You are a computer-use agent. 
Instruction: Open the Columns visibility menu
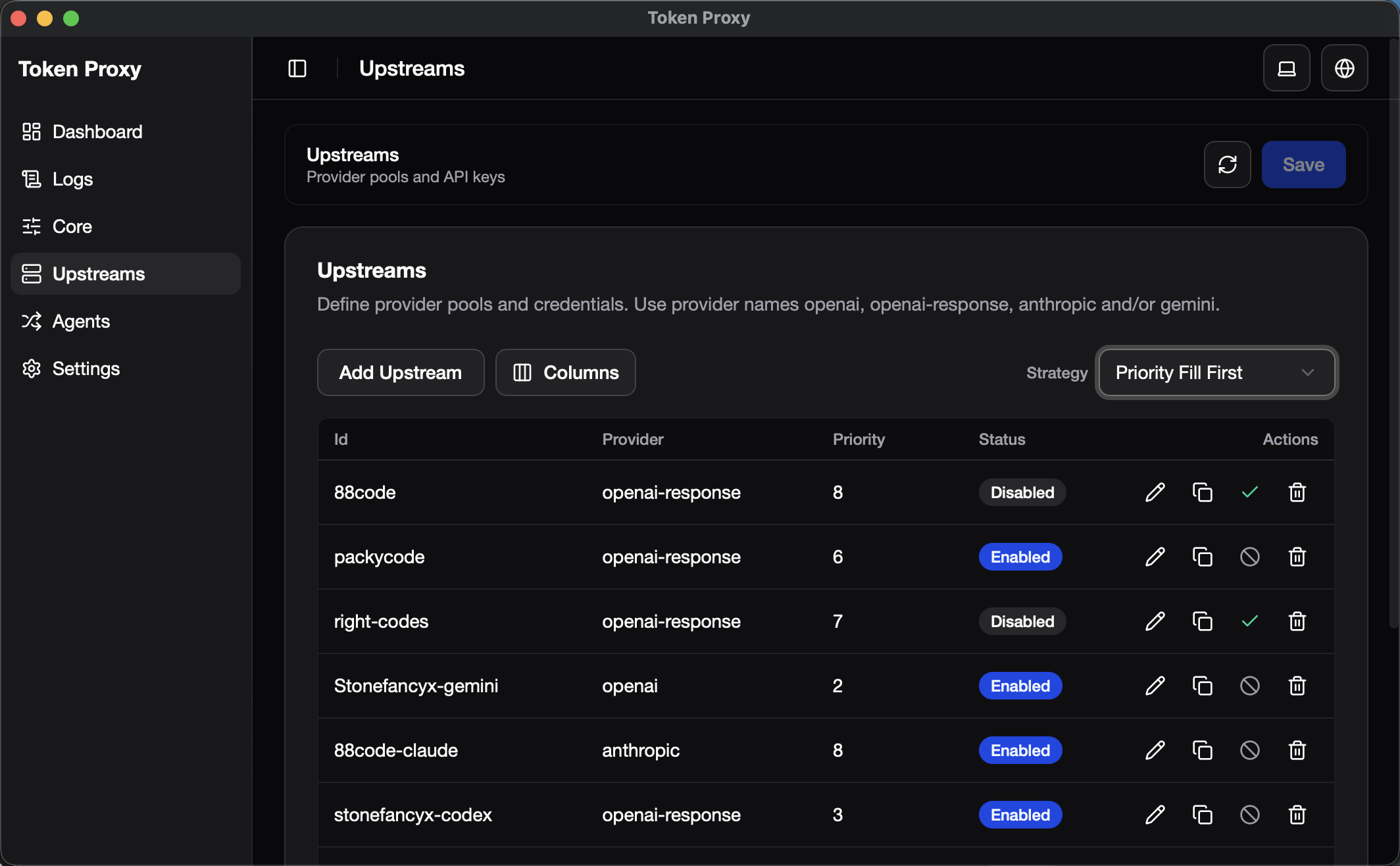(x=565, y=372)
